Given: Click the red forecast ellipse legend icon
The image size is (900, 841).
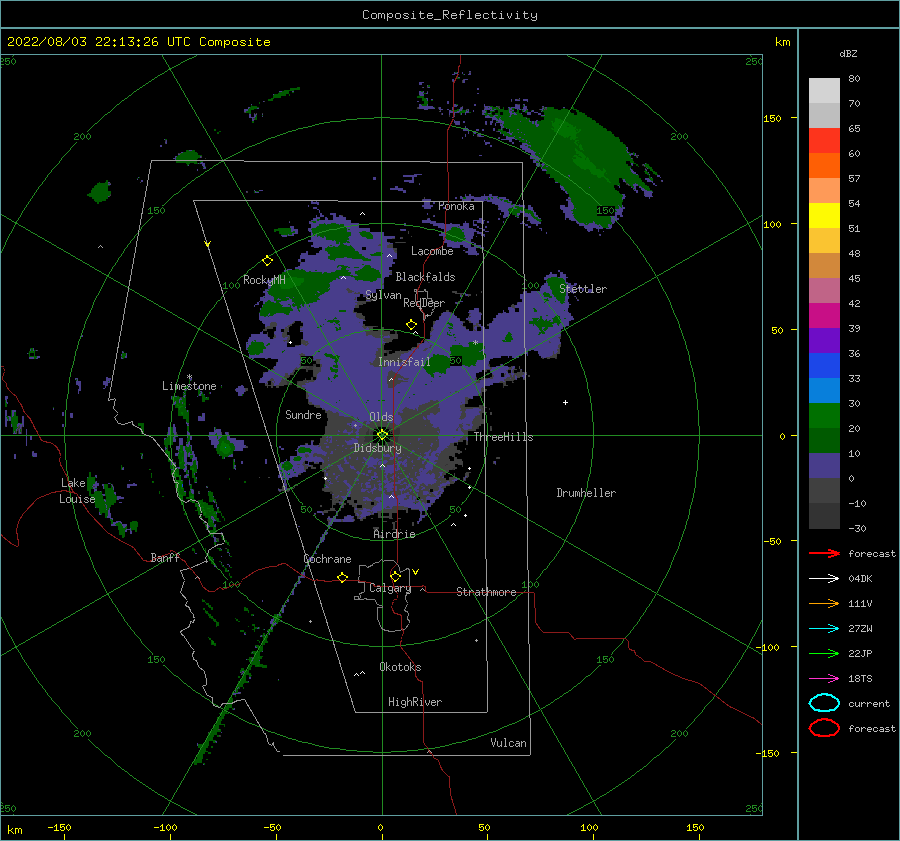Looking at the screenshot, I should tap(824, 728).
